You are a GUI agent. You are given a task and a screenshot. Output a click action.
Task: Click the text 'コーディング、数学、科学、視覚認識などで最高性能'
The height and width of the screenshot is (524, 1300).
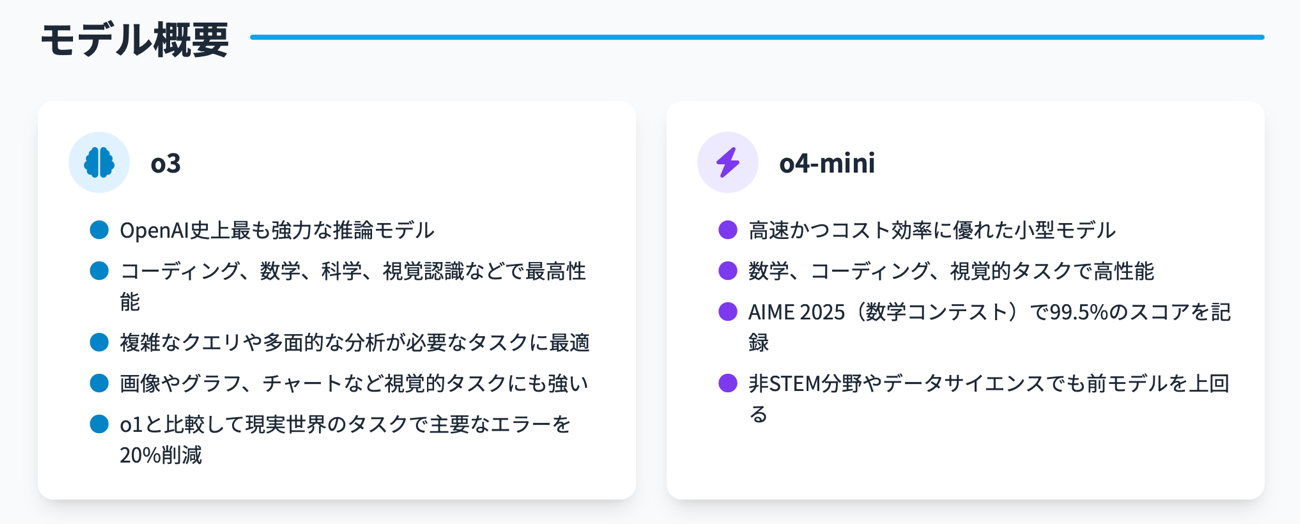[352, 272]
